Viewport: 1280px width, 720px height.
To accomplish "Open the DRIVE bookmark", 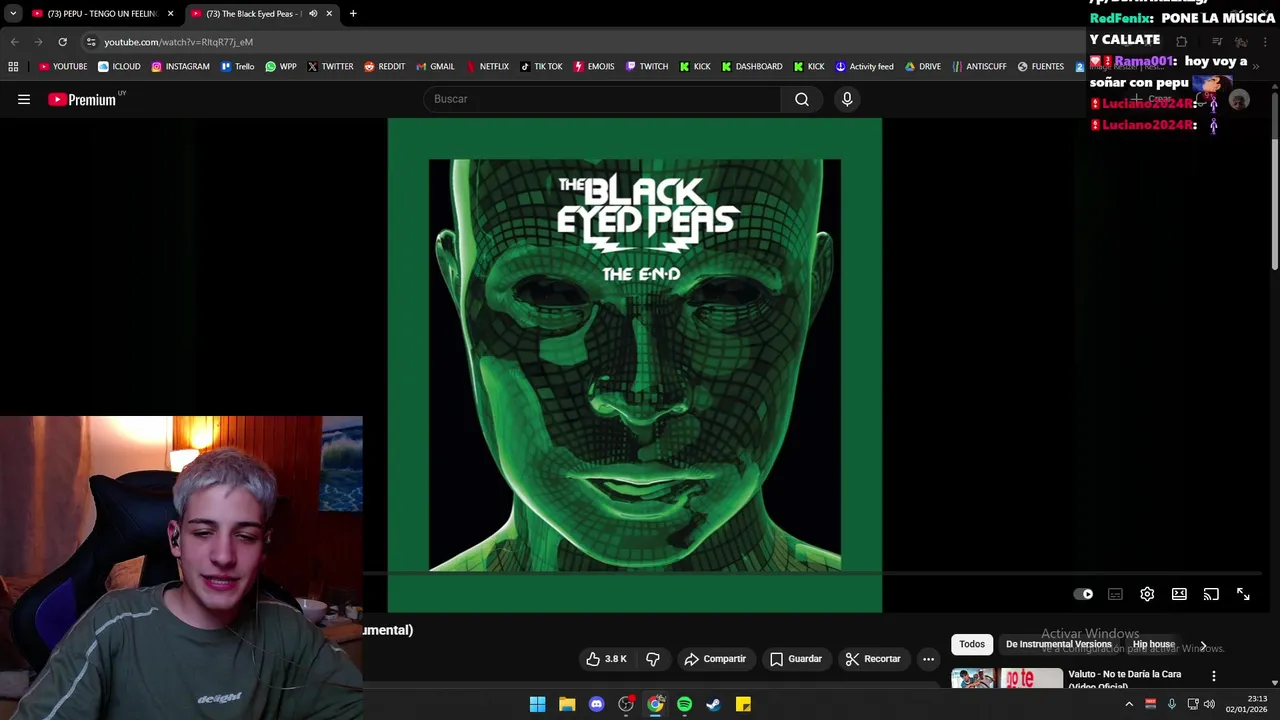I will (922, 67).
